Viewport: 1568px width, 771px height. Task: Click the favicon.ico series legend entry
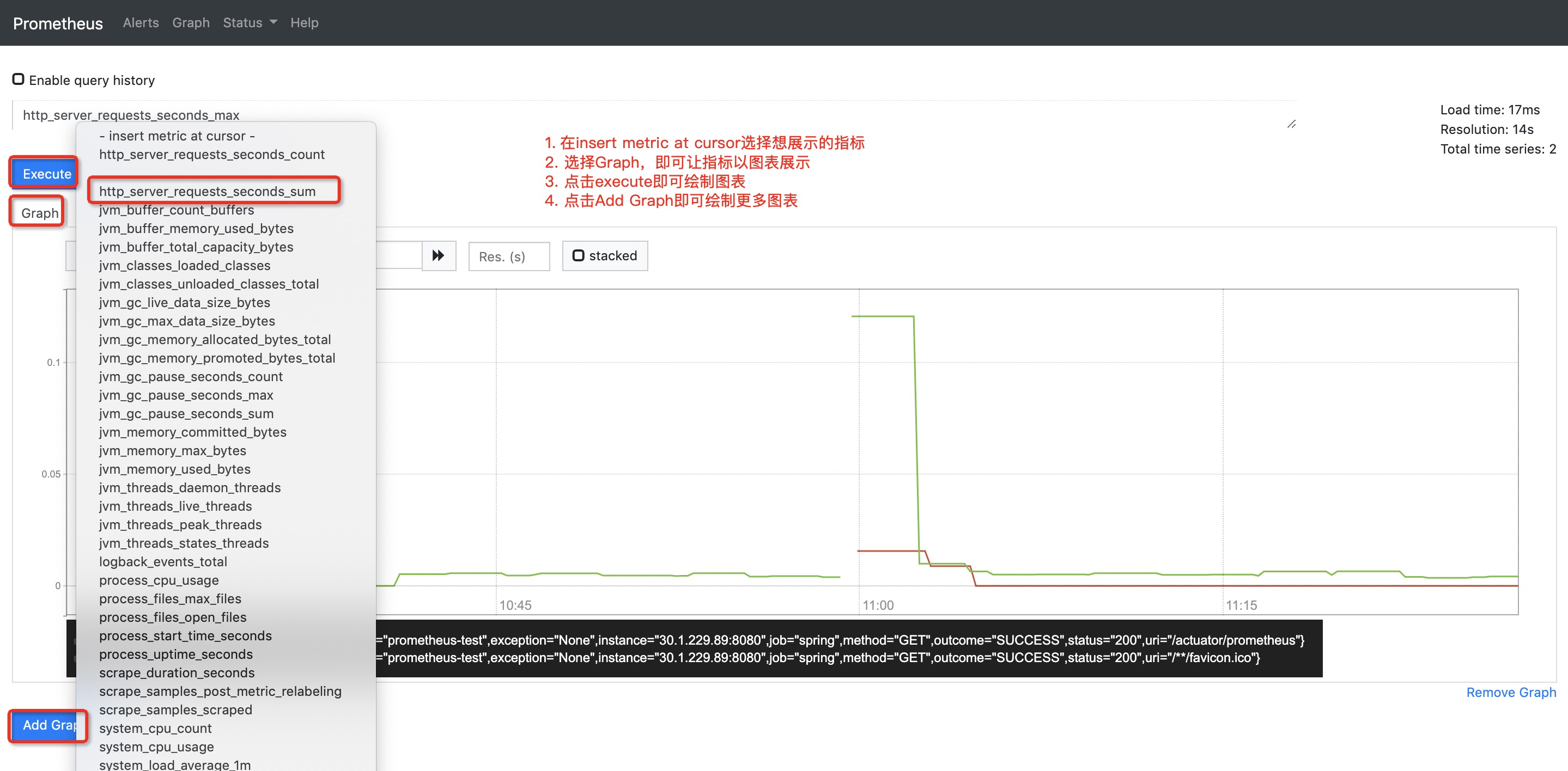click(816, 658)
